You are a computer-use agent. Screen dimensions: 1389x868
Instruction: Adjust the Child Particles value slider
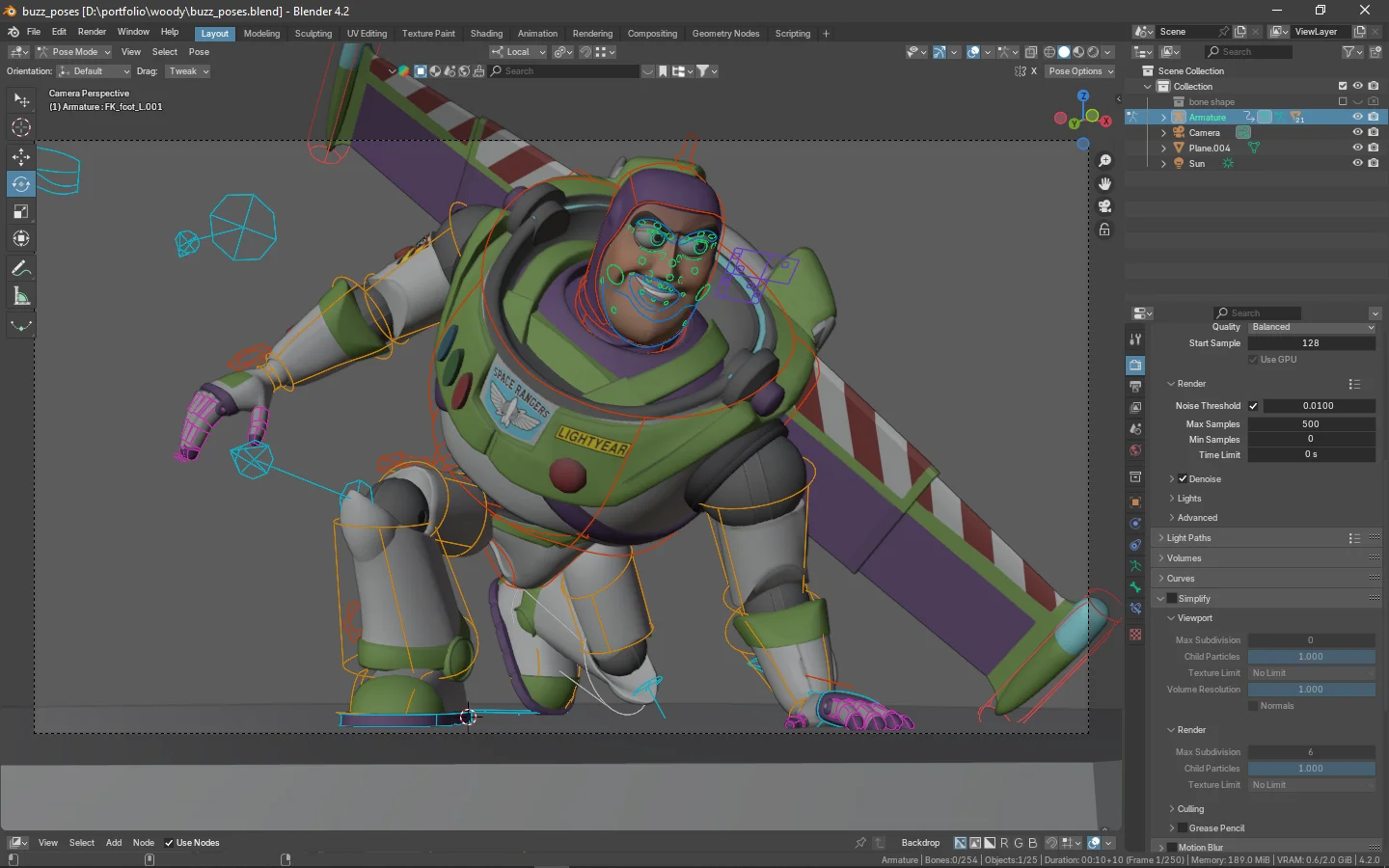click(1312, 656)
